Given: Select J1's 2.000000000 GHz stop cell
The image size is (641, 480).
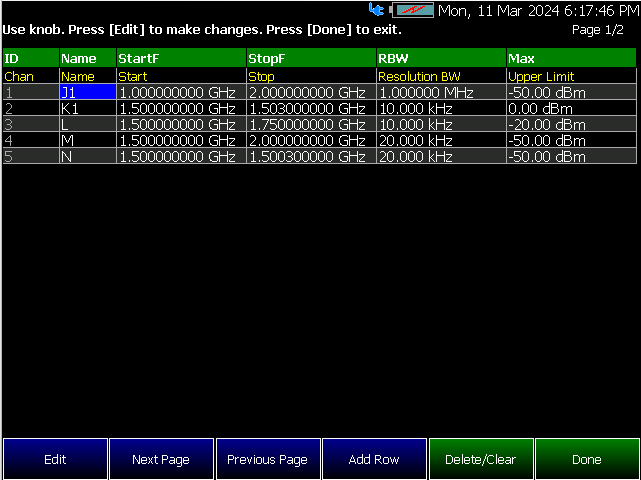Looking at the screenshot, I should click(312, 92).
